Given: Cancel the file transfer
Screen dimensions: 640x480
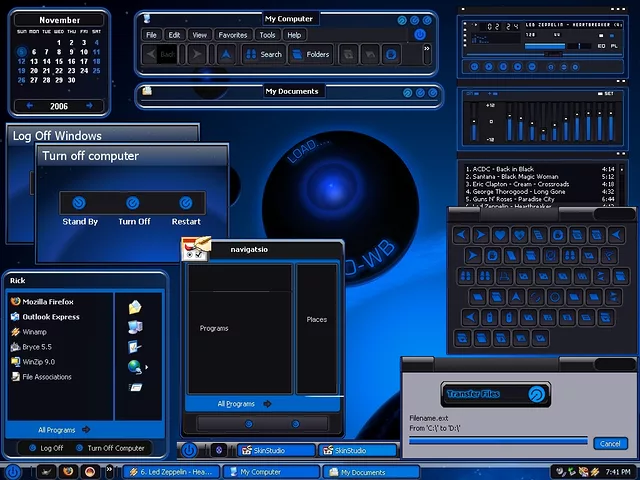Looking at the screenshot, I should 609,443.
